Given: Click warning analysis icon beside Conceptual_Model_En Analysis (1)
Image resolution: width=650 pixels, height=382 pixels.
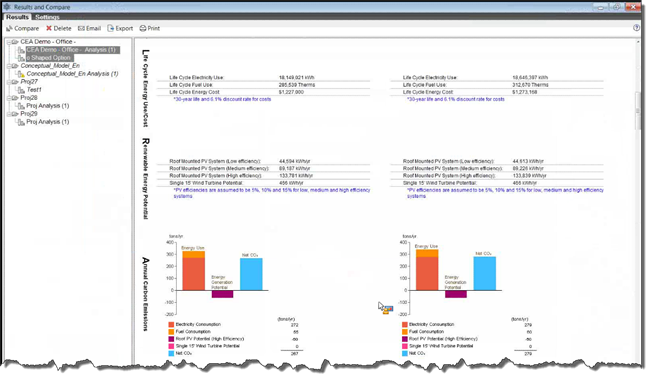Looking at the screenshot, I should click(21, 74).
